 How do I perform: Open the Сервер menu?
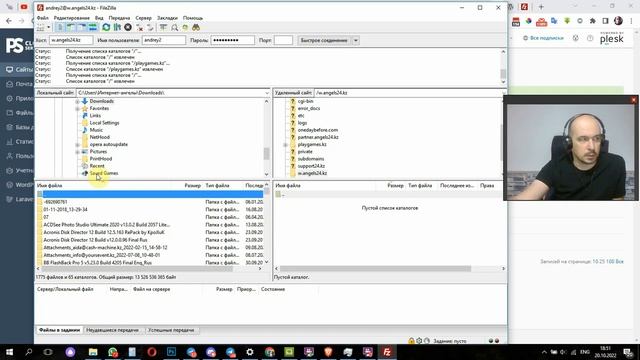click(x=143, y=18)
